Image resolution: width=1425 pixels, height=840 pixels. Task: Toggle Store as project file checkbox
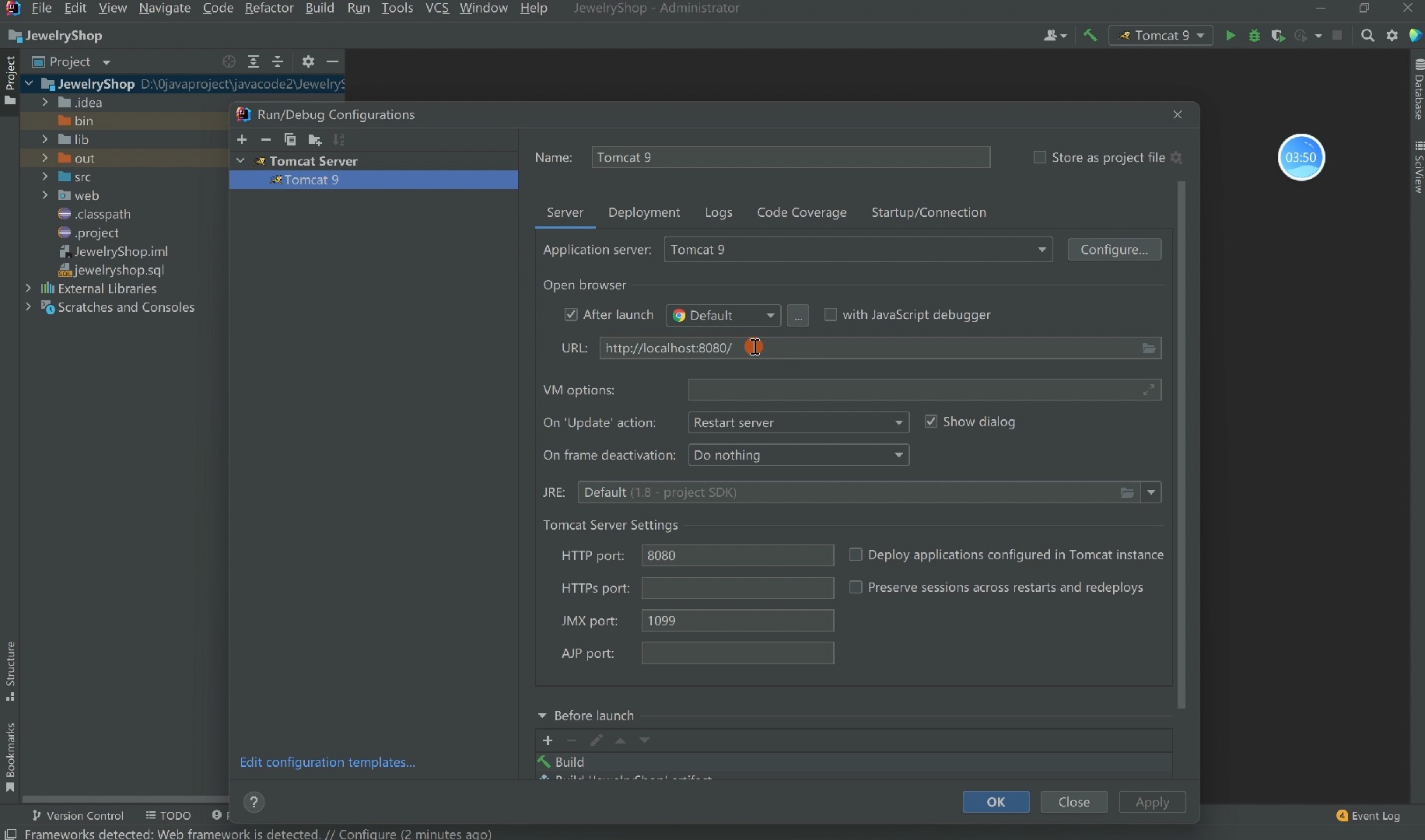1039,157
